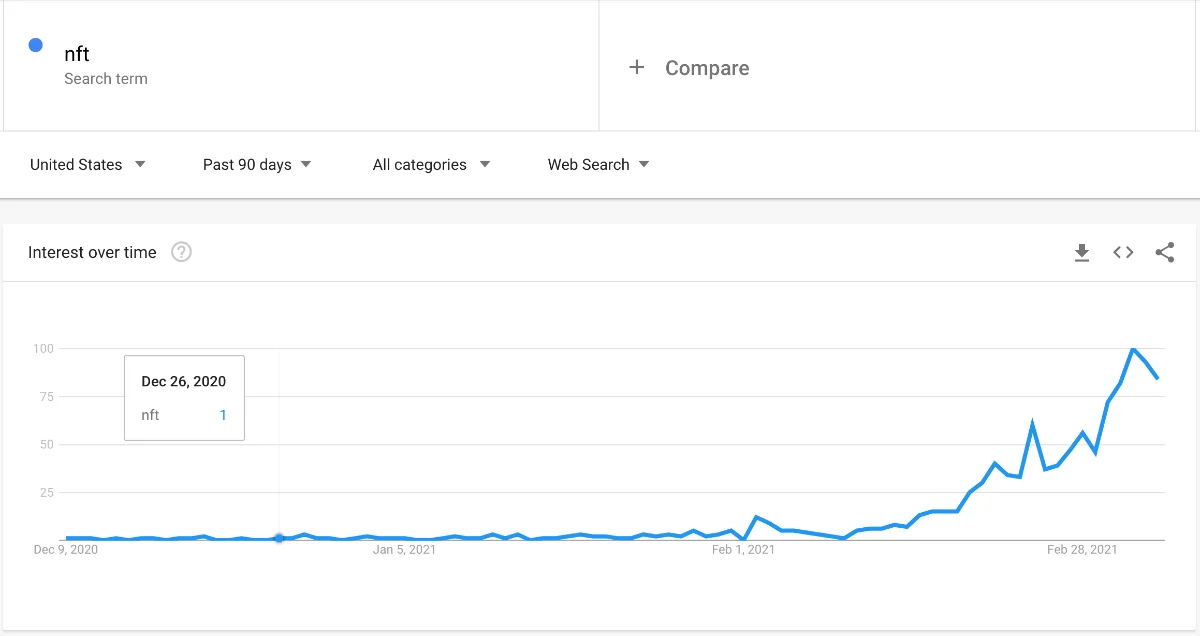Expand the All categories dropdown
Viewport: 1200px width, 636px height.
(x=431, y=165)
